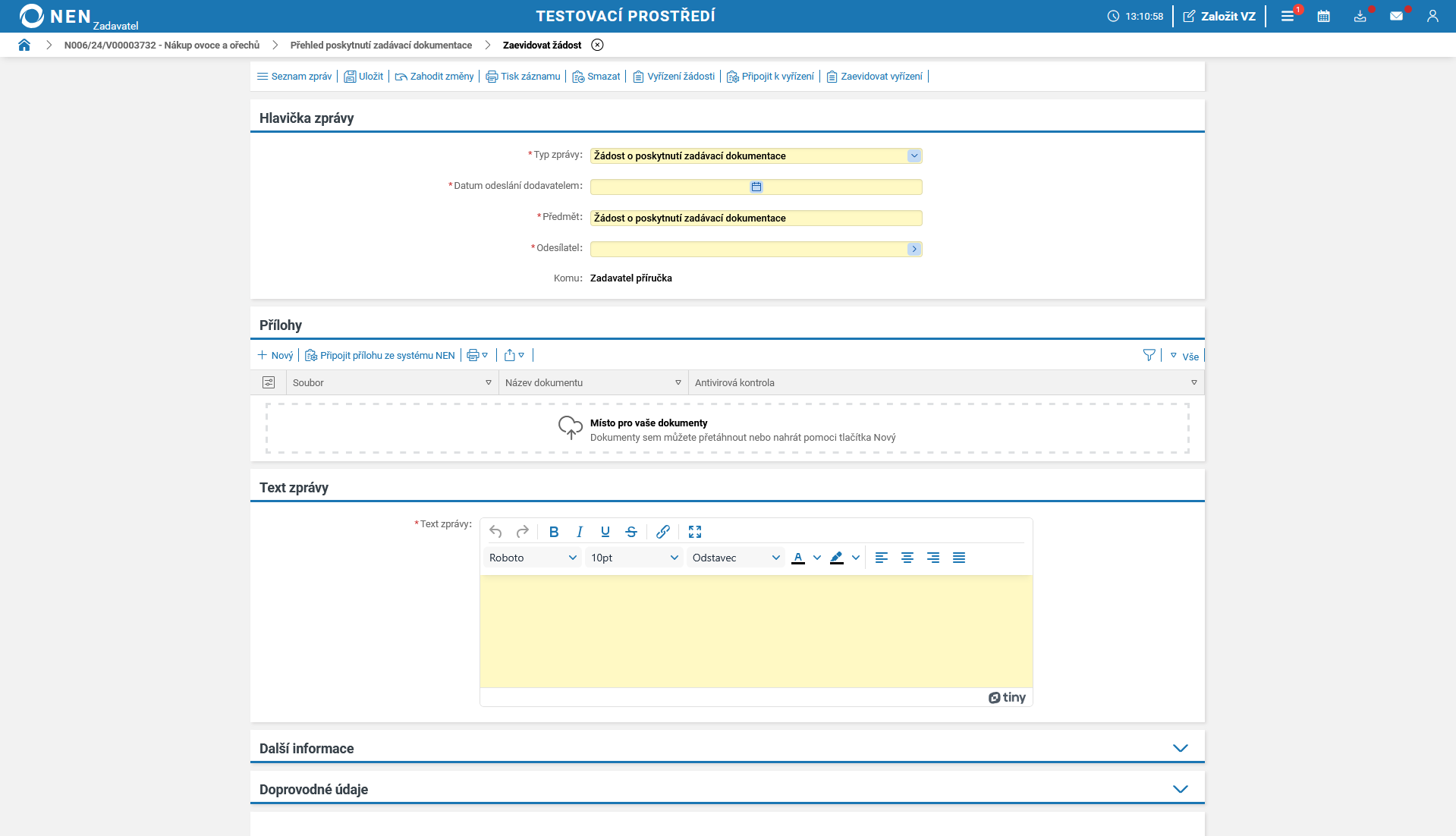Switch editor to fullscreen mode

(695, 532)
